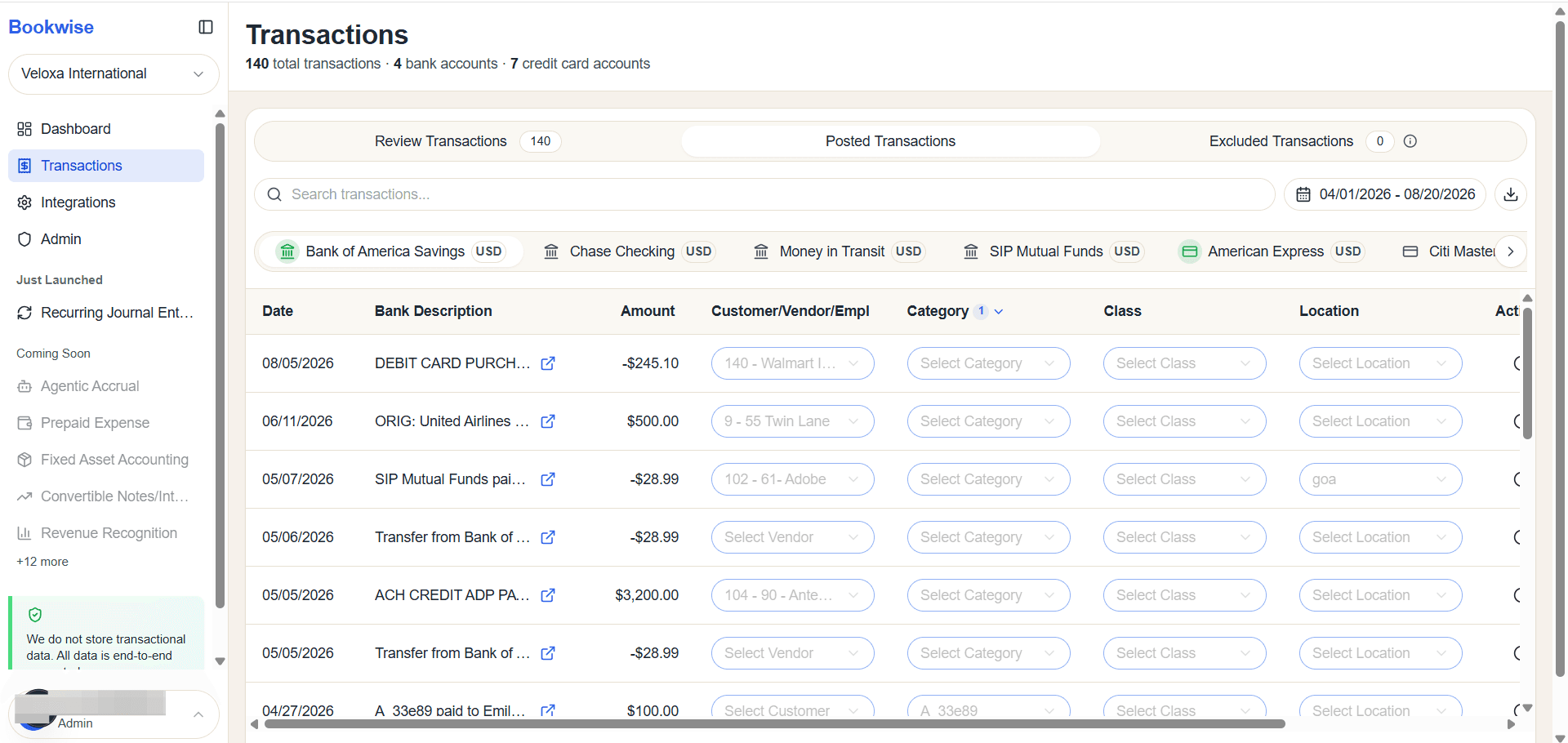
Task: Click the Search transactions field
Action: 764,194
